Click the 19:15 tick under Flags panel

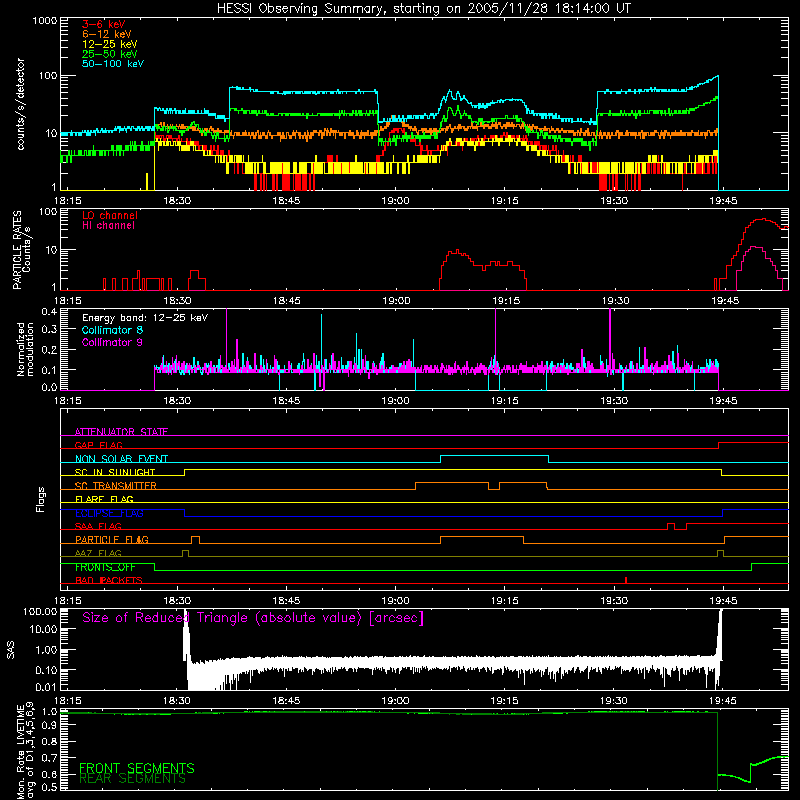pyautogui.click(x=505, y=601)
